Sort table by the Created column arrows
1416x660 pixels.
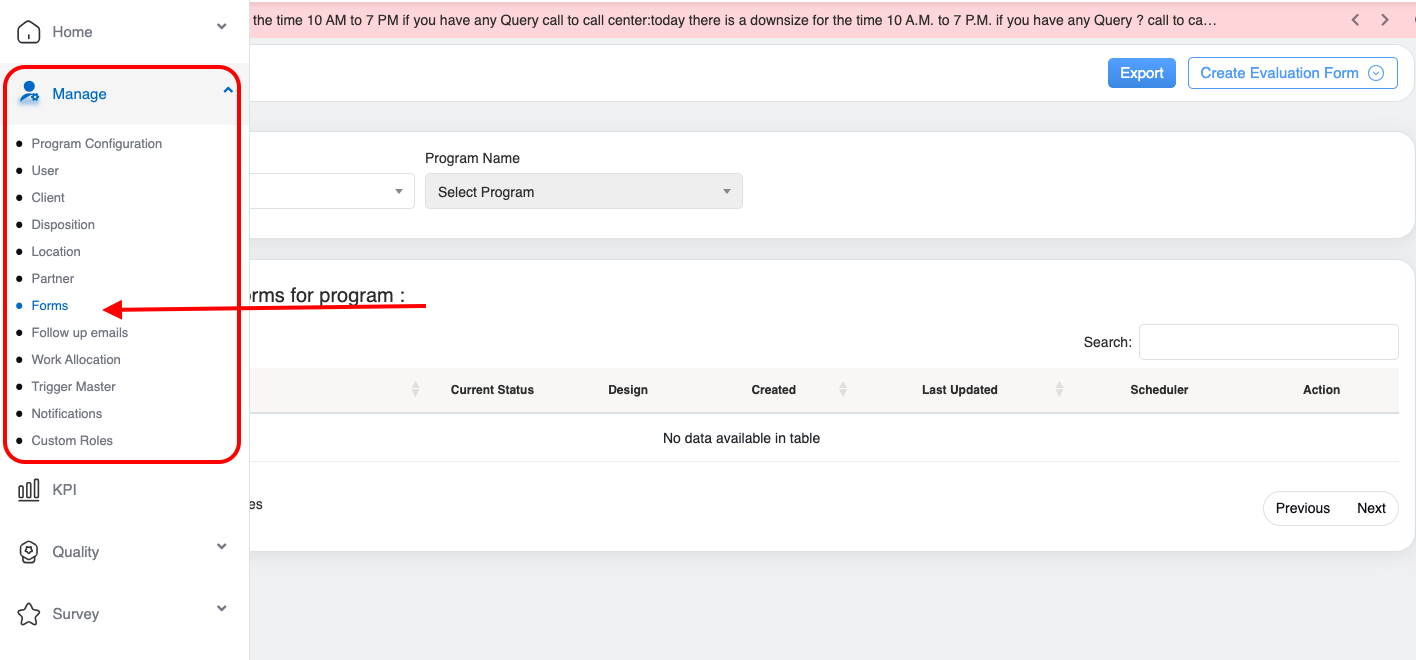tap(843, 389)
